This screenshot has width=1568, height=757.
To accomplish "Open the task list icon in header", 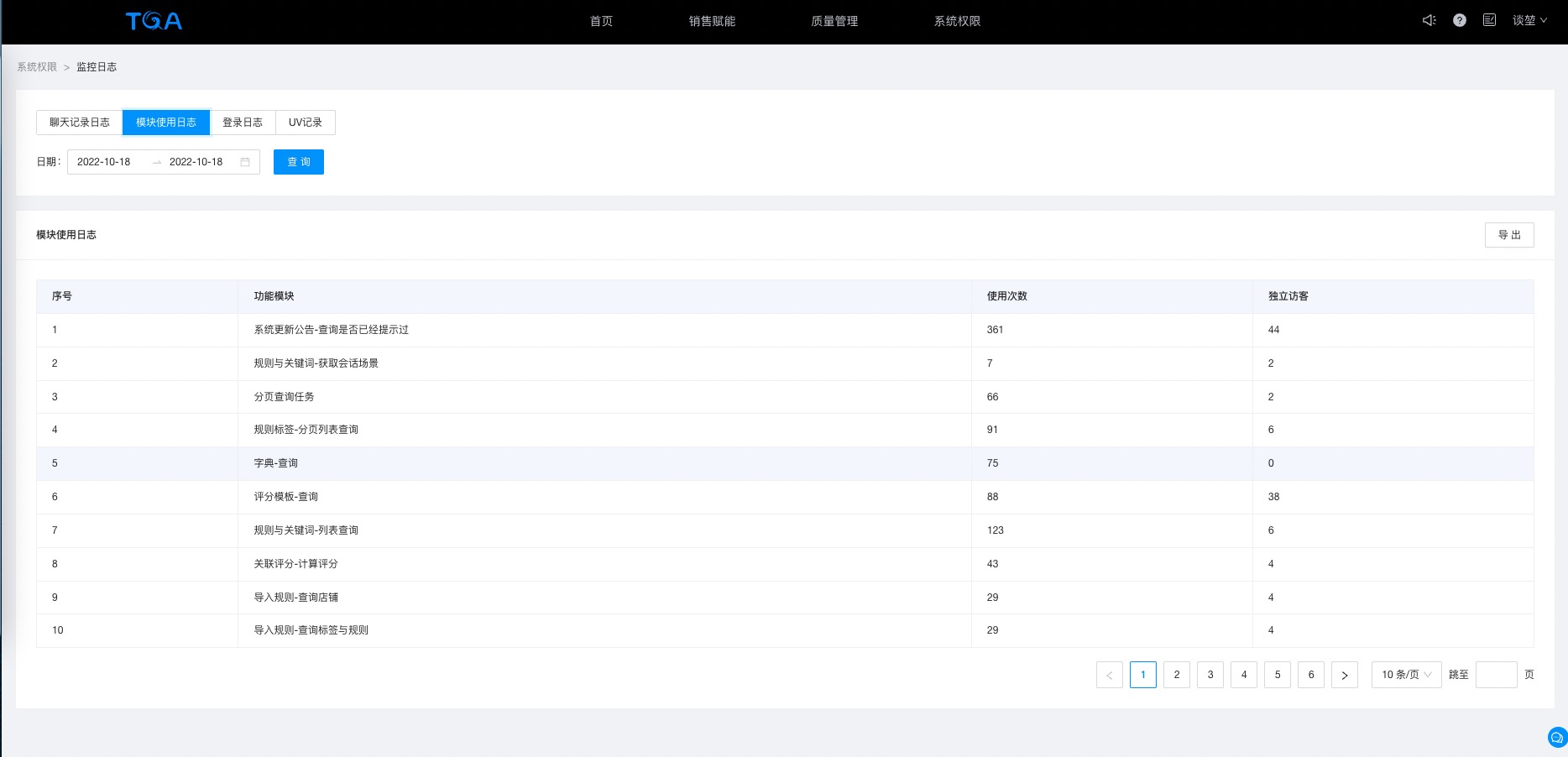I will [1489, 20].
